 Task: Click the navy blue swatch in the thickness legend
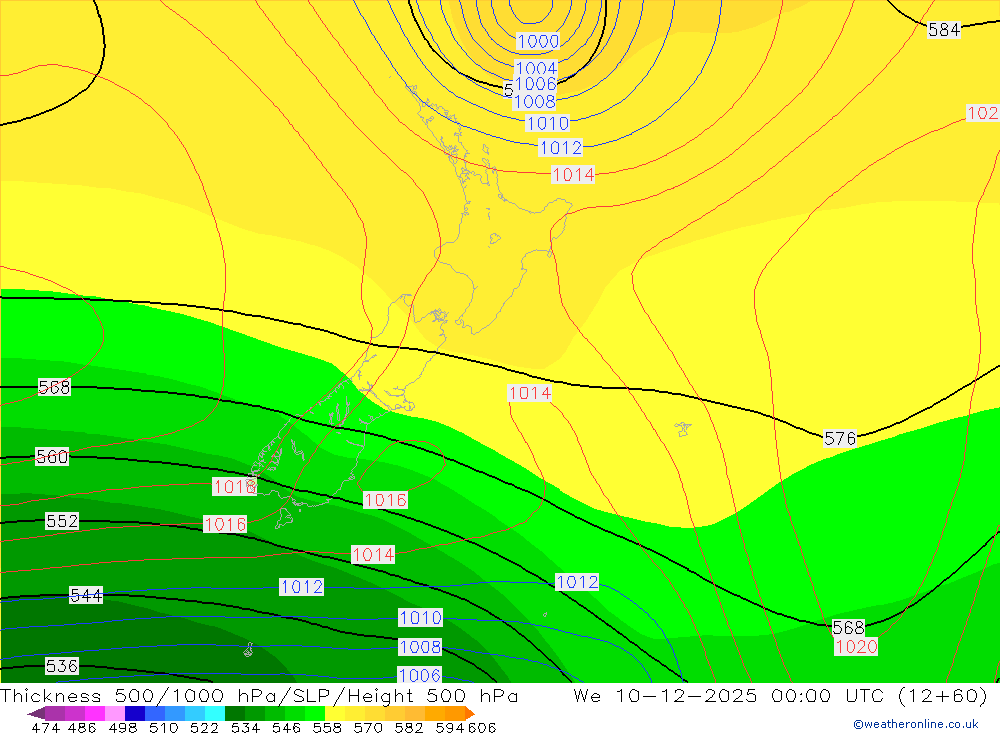click(x=135, y=713)
